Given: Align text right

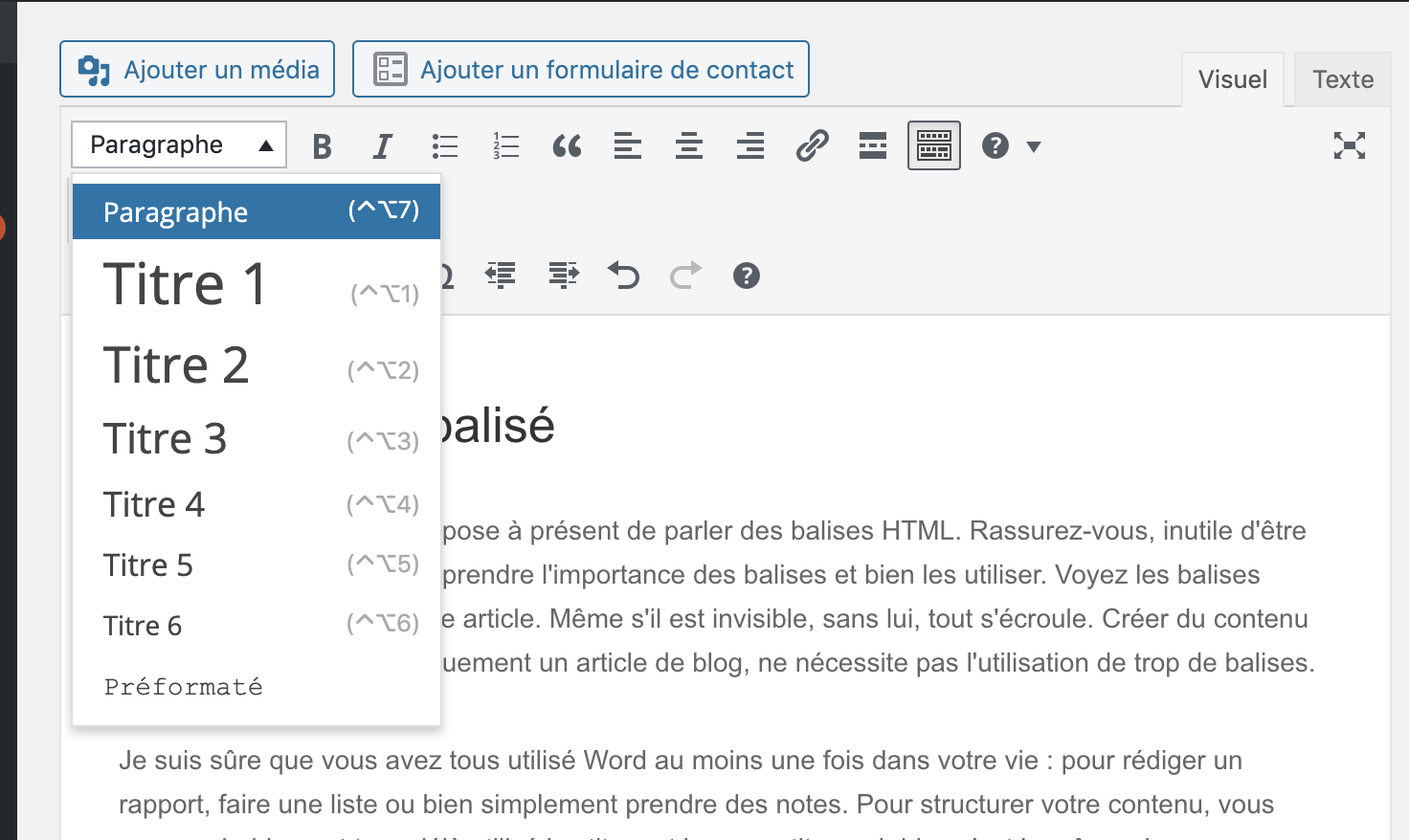Looking at the screenshot, I should point(750,146).
